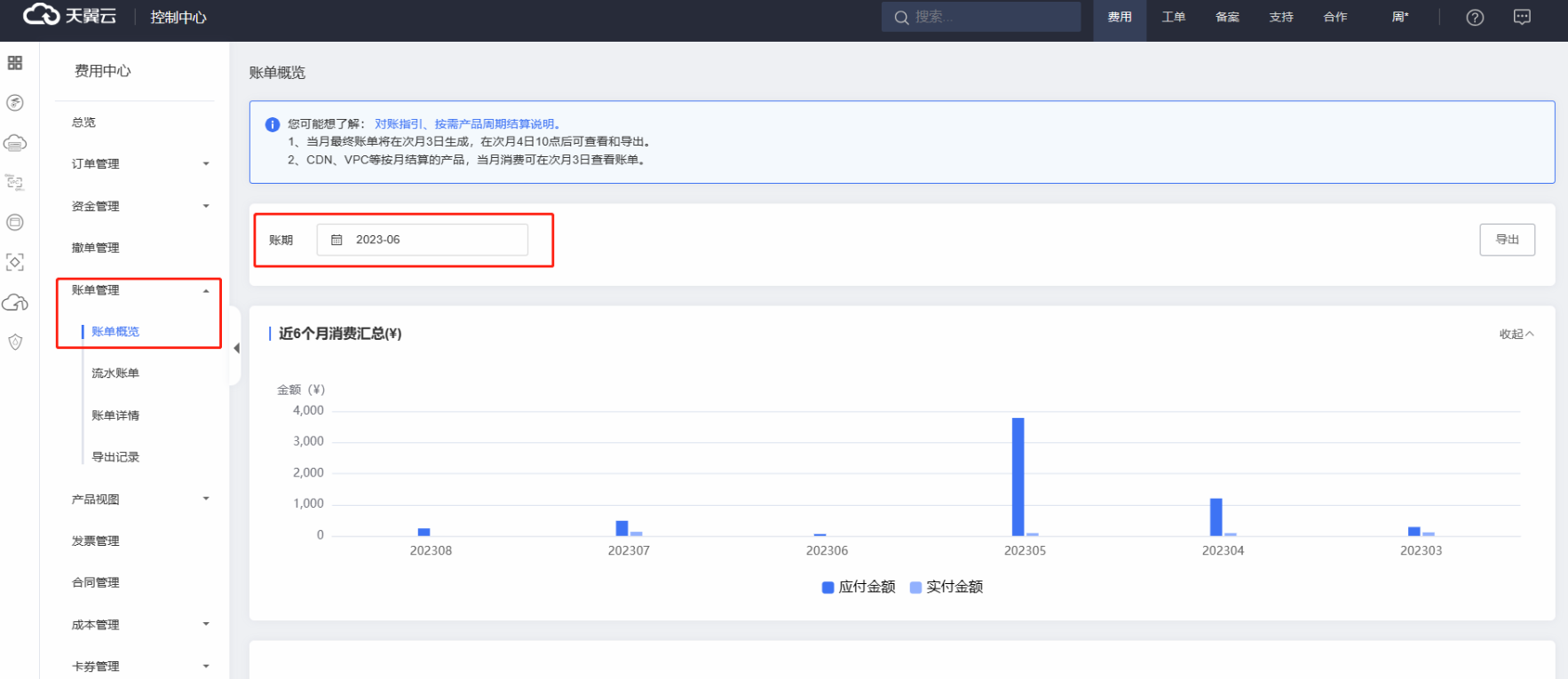Click the calendar icon in 账期 field
The width and height of the screenshot is (1568, 679).
pyautogui.click(x=337, y=240)
